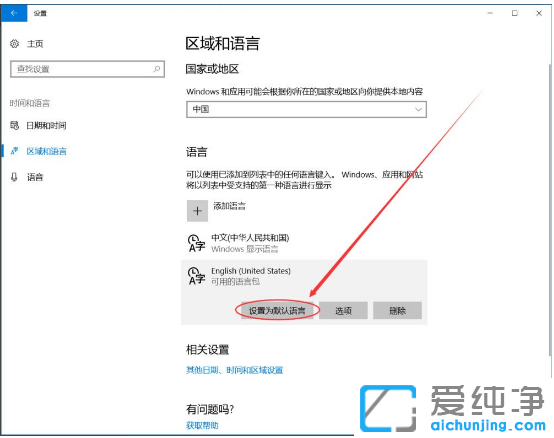The width and height of the screenshot is (554, 438).
Task: Focus the 查找设置 search field
Action: pyautogui.click(x=87, y=69)
